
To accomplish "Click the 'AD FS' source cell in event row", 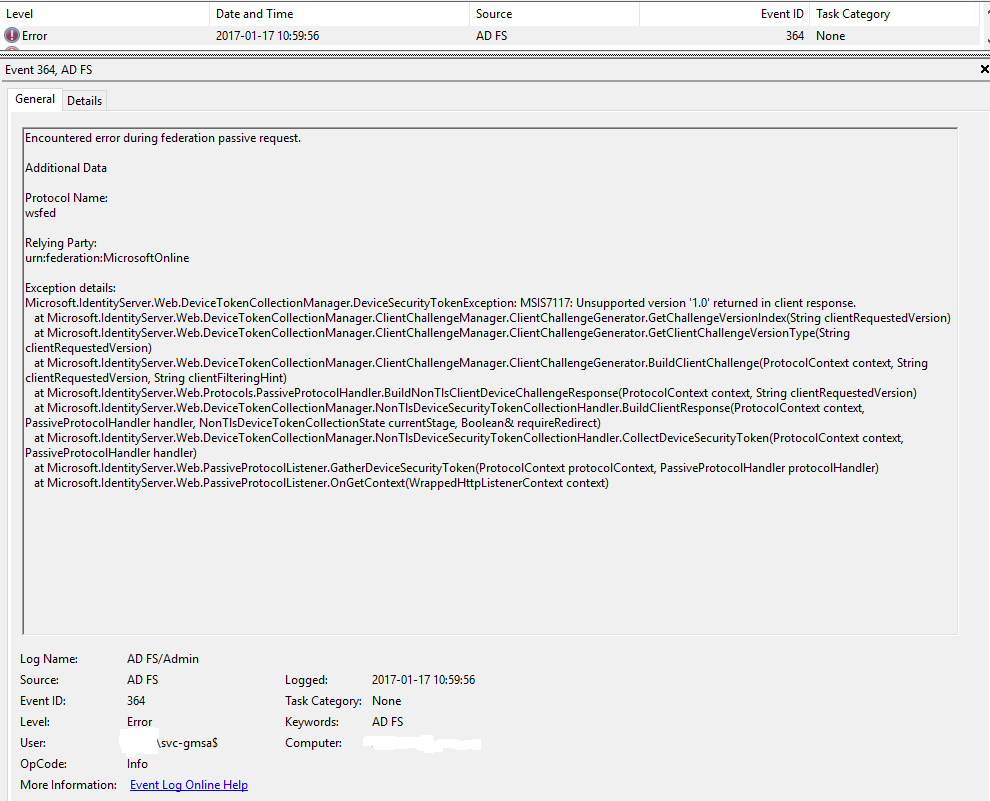I will point(492,36).
